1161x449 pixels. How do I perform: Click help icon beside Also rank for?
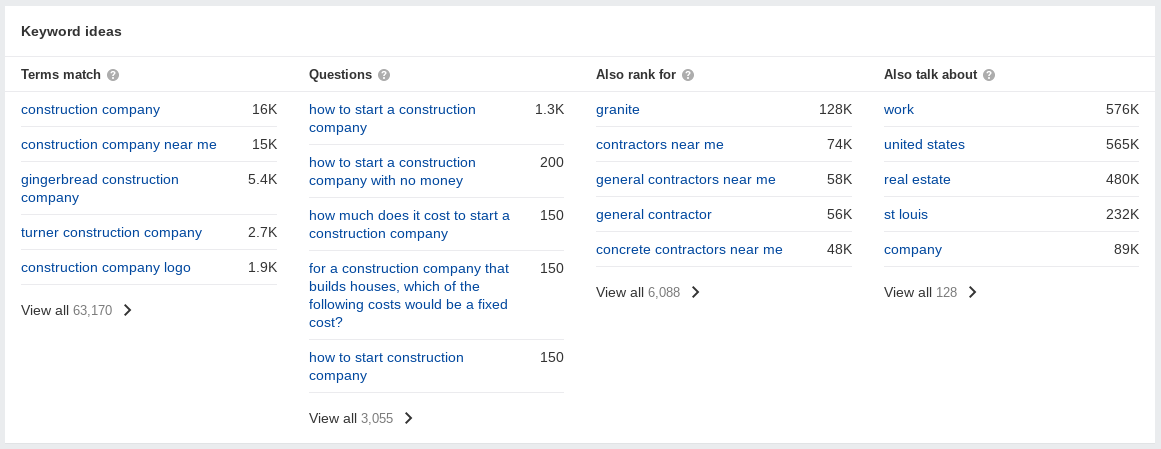tap(688, 75)
